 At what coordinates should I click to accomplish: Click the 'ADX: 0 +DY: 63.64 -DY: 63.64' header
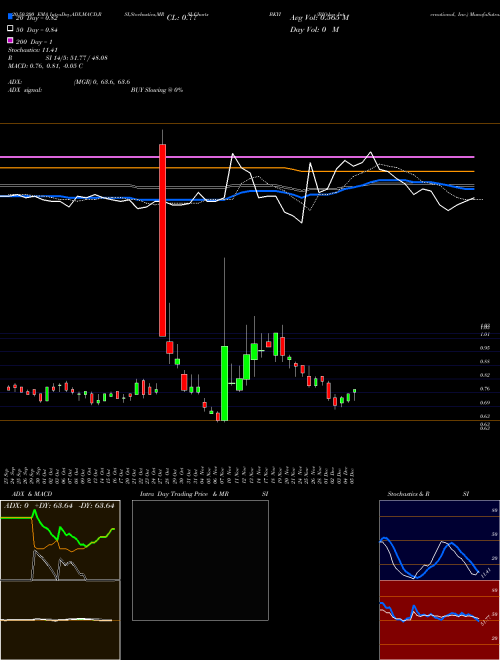(x=59, y=506)
